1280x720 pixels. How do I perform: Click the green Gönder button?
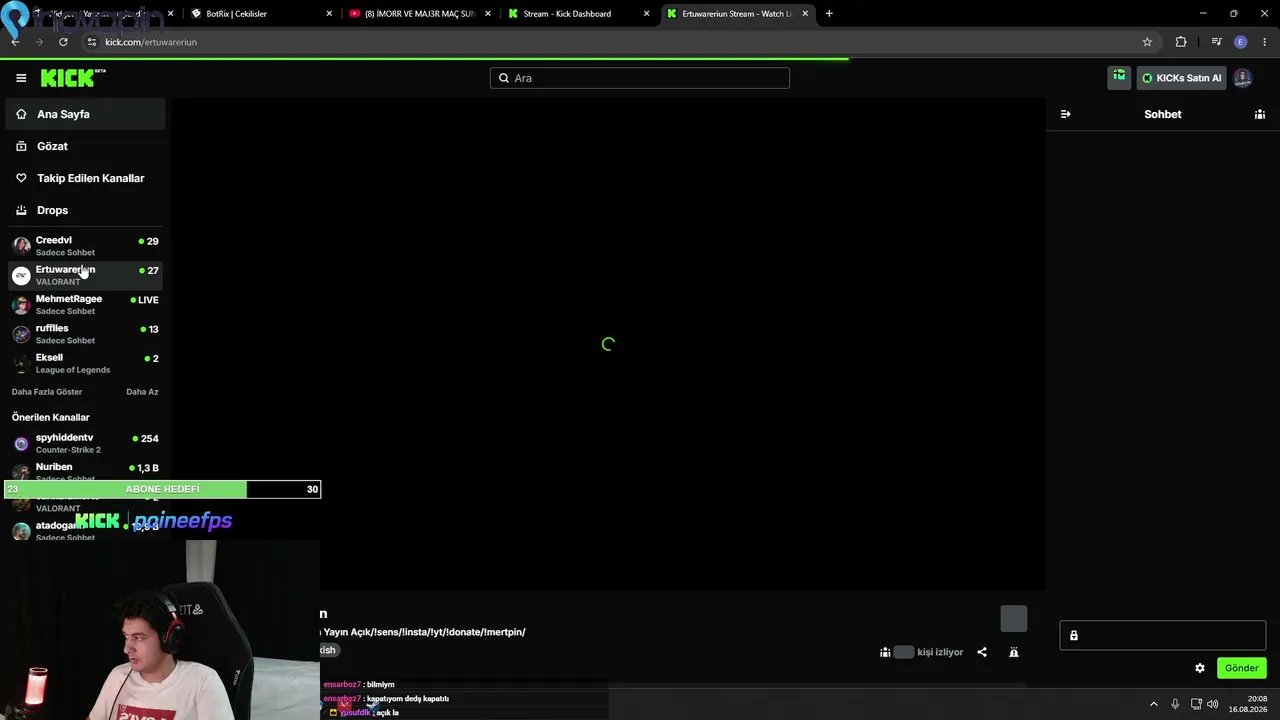pyautogui.click(x=1242, y=668)
